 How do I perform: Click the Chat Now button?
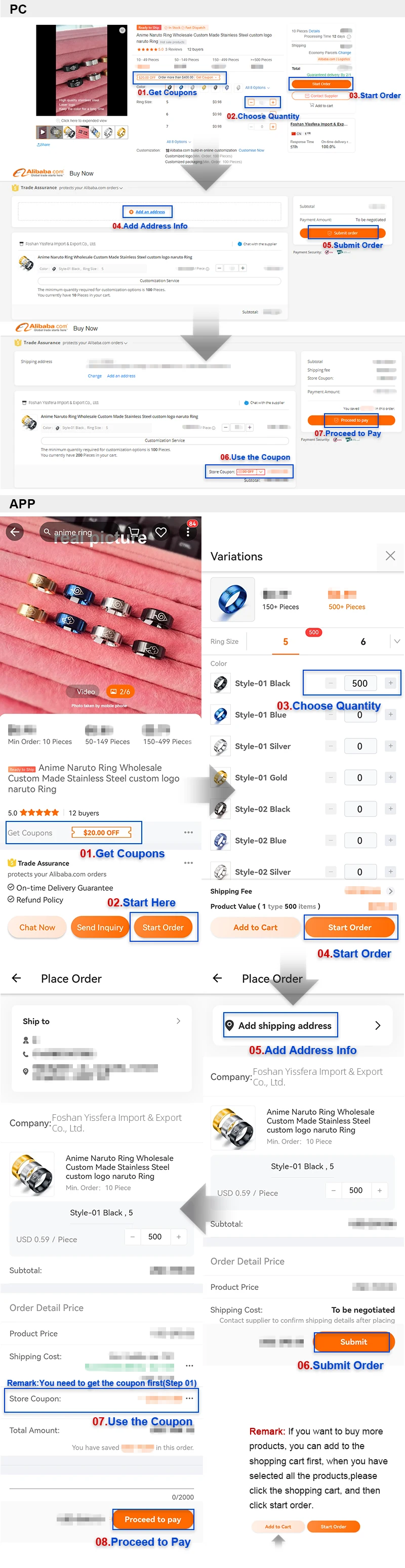click(x=37, y=927)
